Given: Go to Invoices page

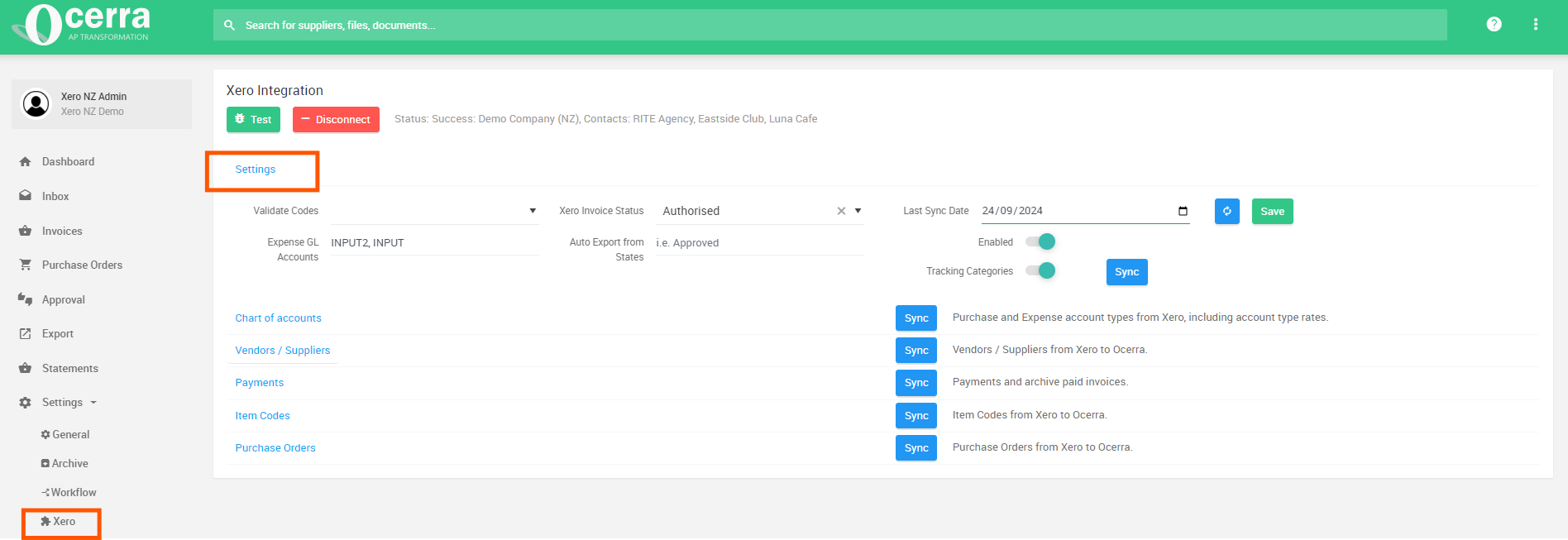Looking at the screenshot, I should tap(62, 232).
